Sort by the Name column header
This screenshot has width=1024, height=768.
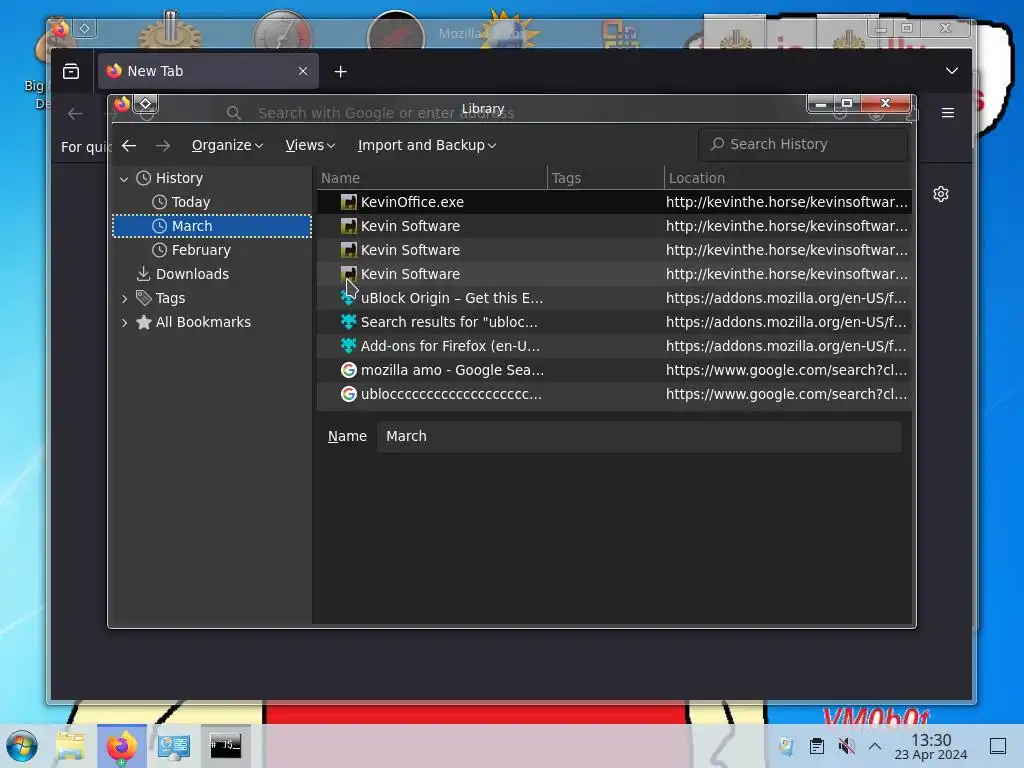point(432,178)
